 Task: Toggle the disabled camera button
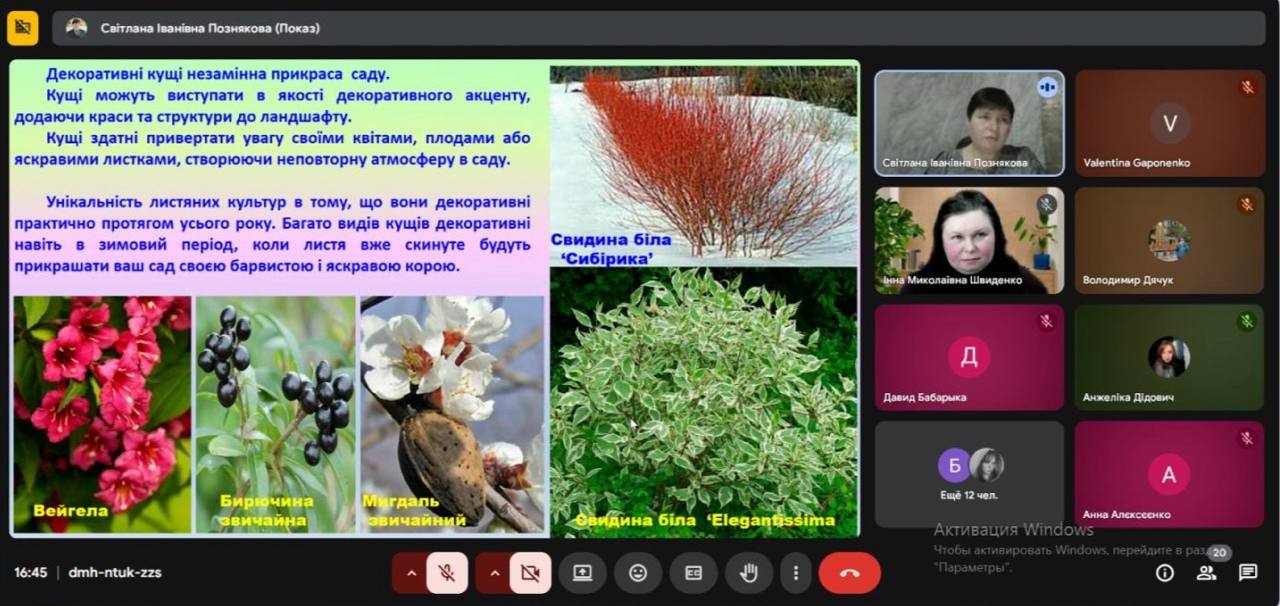[530, 573]
